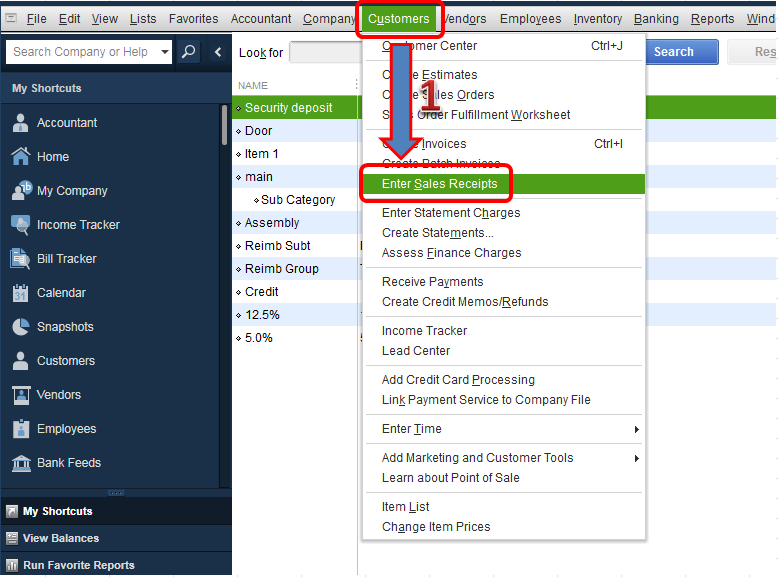Click the Bank Feeds icon
Viewport: 778px width, 577px height.
pos(21,463)
